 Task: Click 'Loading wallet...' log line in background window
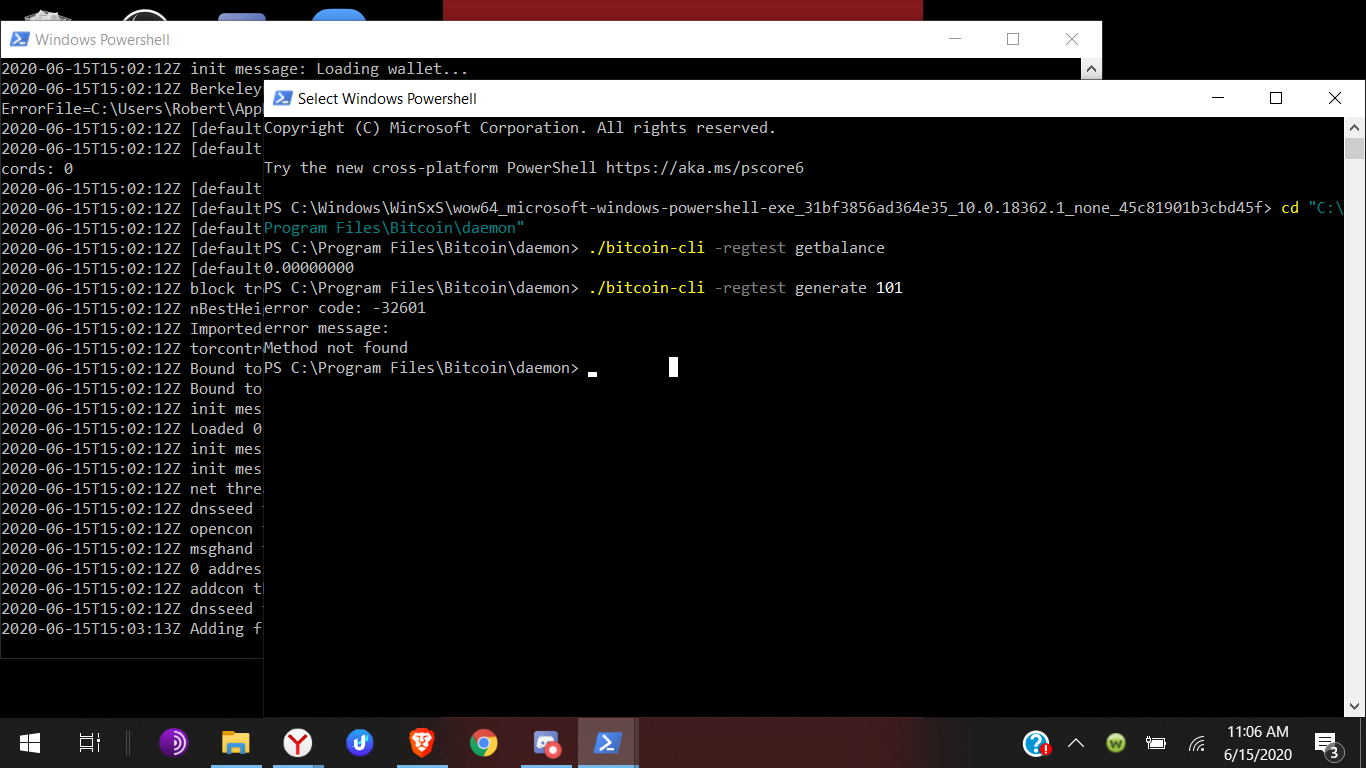(x=234, y=69)
